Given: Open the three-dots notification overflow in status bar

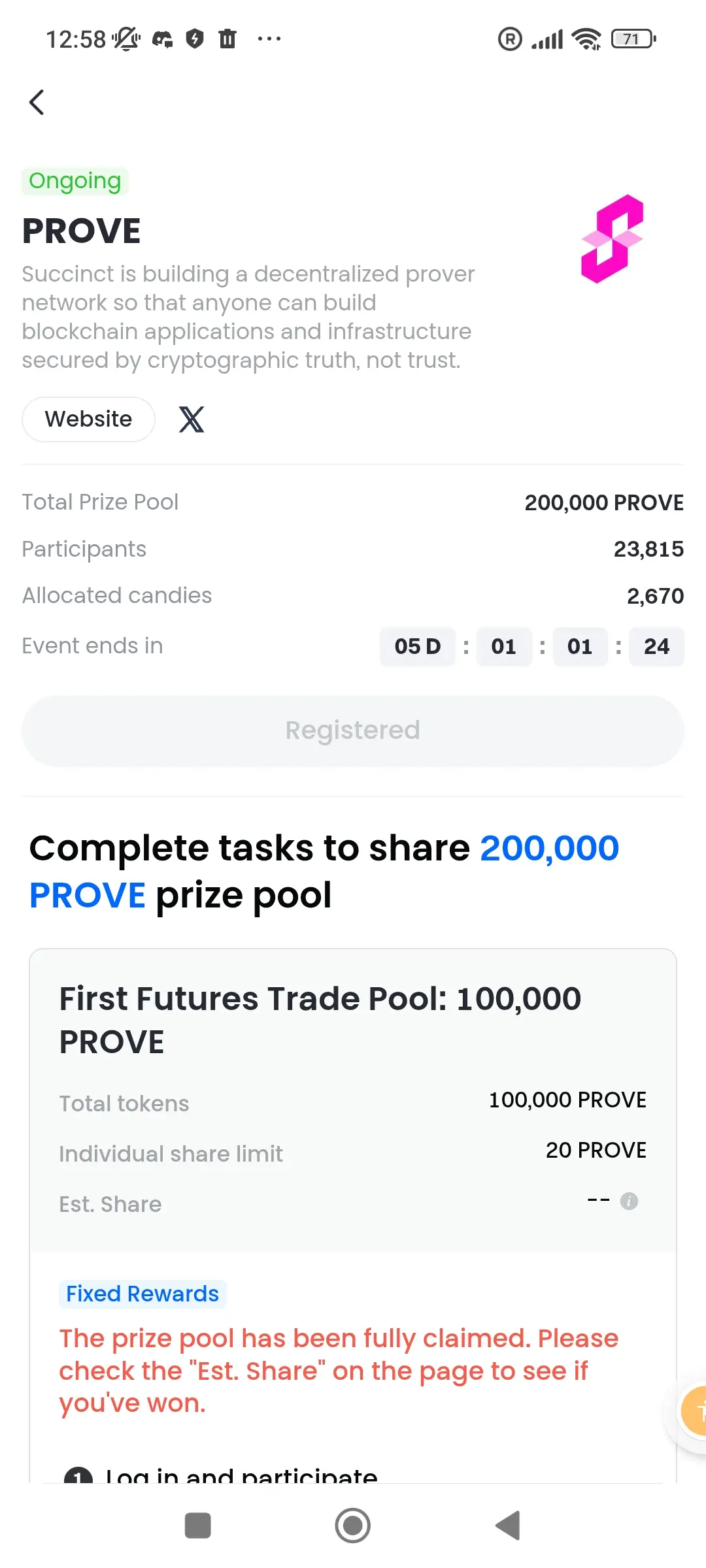Looking at the screenshot, I should (x=269, y=39).
